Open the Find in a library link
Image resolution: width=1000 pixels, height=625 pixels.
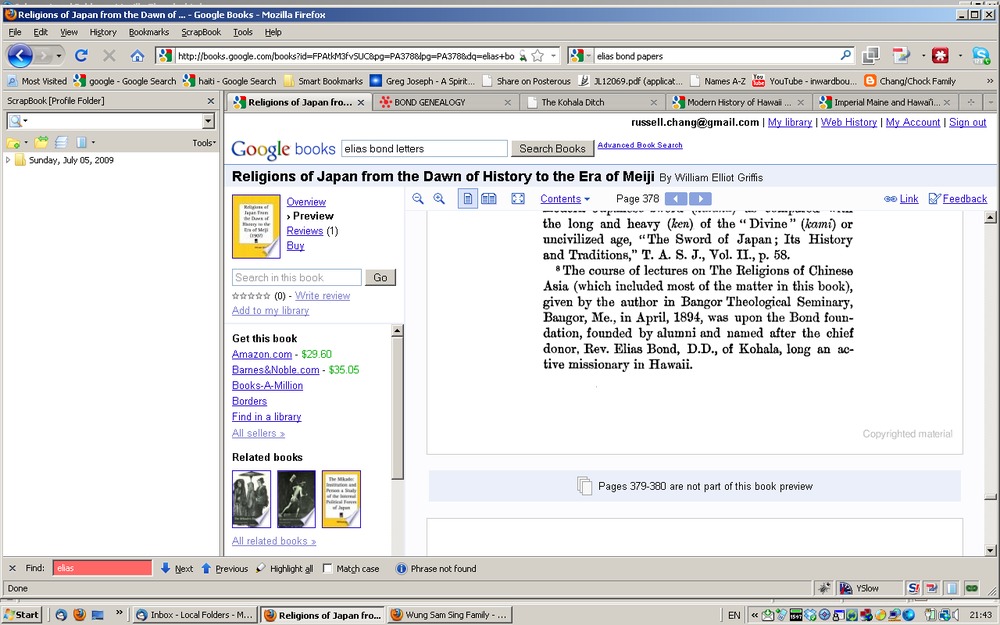click(267, 416)
